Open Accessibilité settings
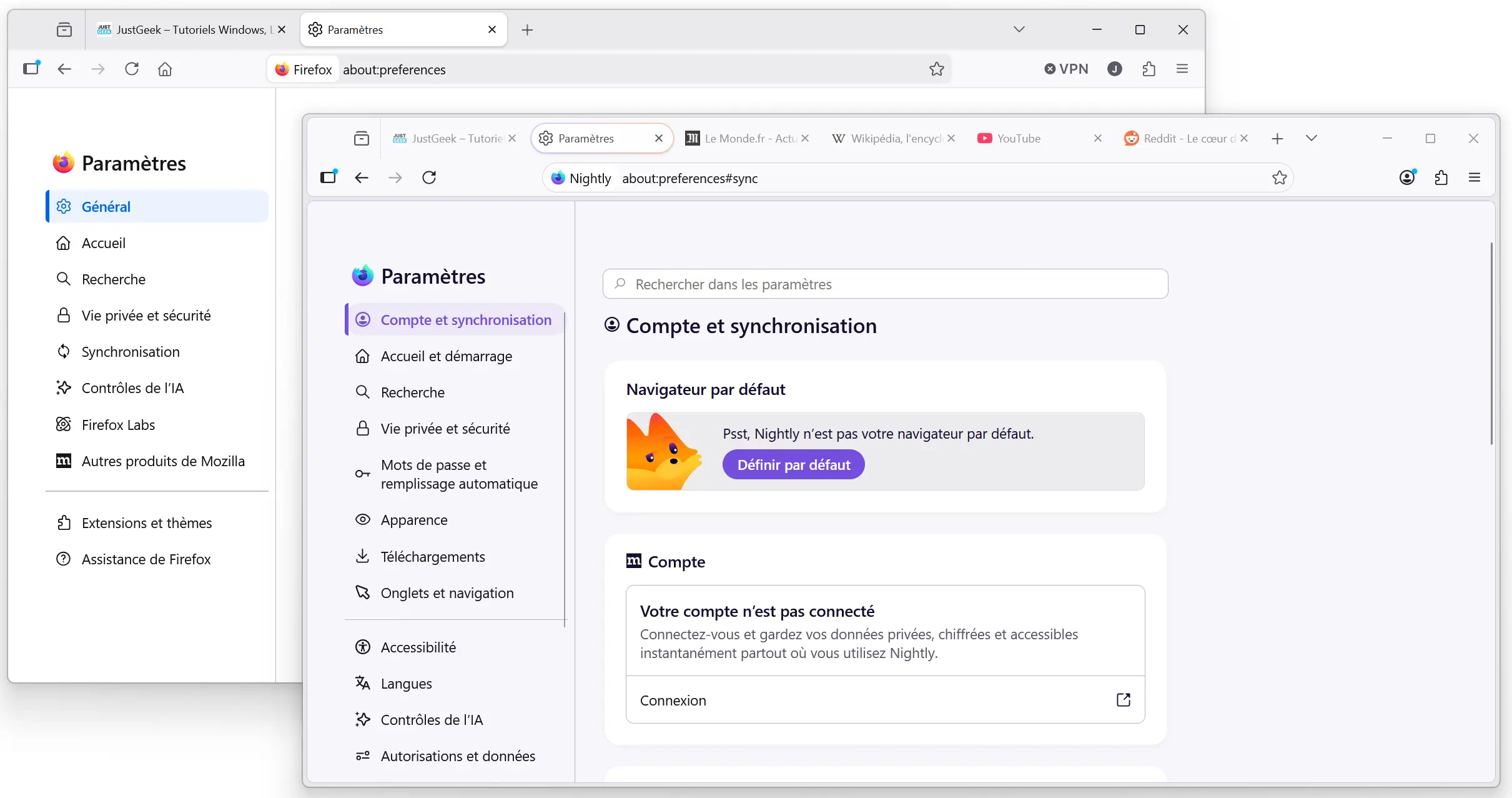1512x798 pixels. pyautogui.click(x=455, y=647)
